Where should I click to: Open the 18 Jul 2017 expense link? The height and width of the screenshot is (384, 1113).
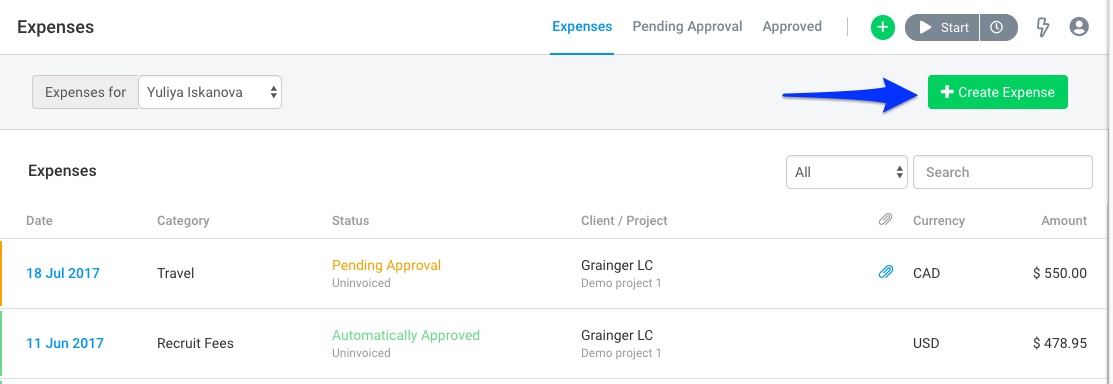pos(63,273)
